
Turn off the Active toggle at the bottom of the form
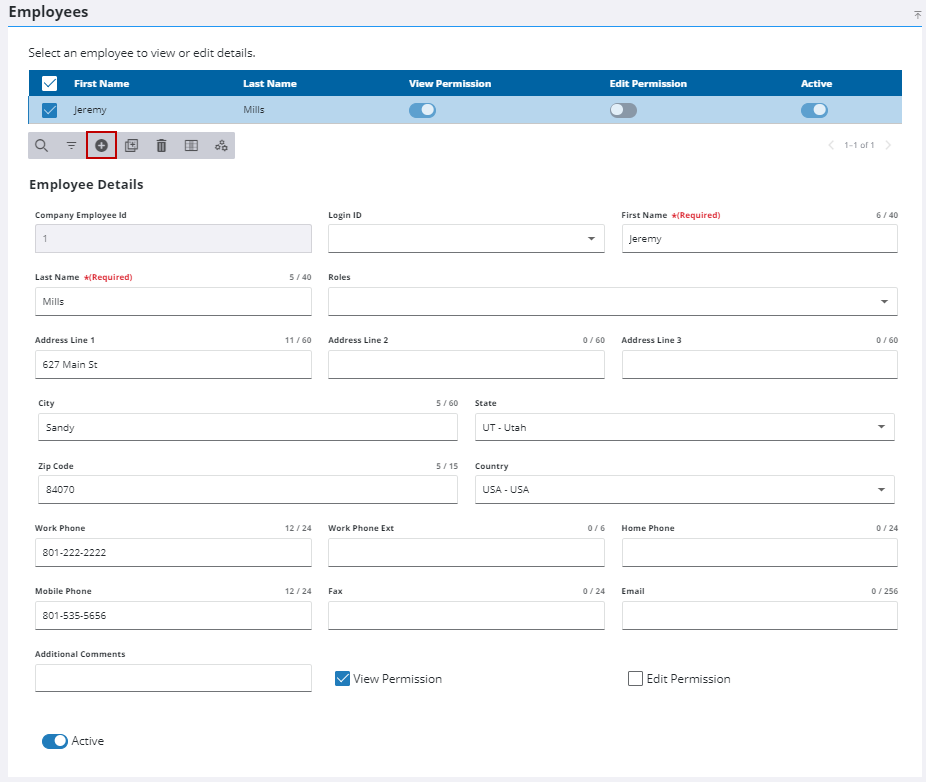coord(55,741)
